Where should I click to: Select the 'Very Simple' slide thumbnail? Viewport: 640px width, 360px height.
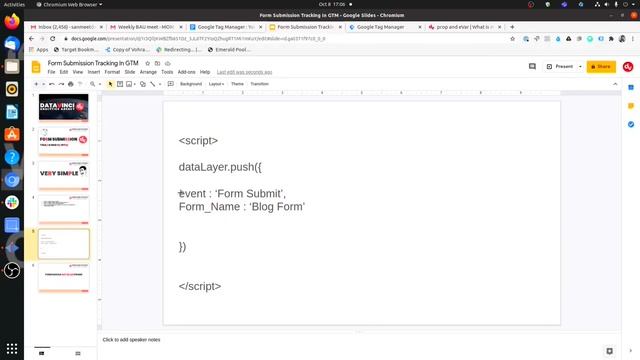[x=64, y=176]
